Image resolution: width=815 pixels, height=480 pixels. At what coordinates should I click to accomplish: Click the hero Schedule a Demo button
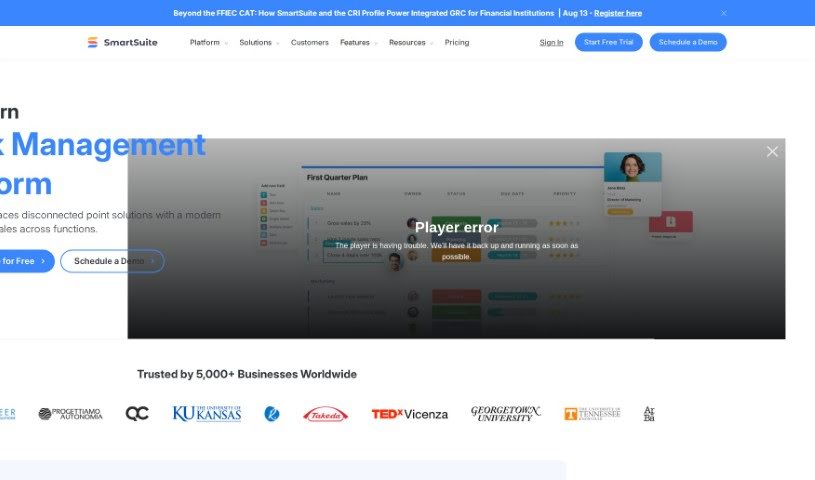pyautogui.click(x=112, y=261)
